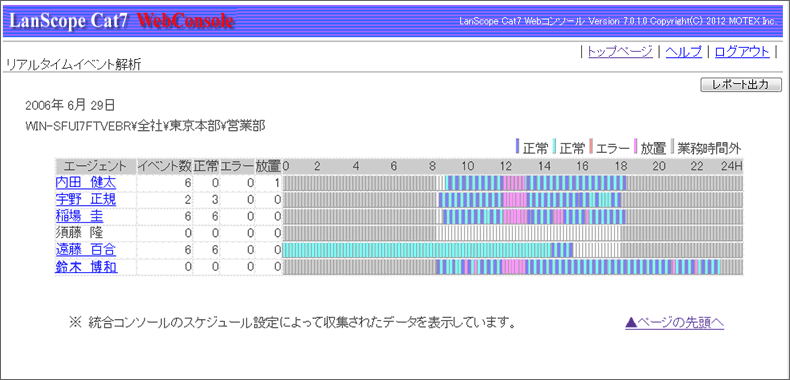790x380 pixels.
Task: Click long cyan bar in 遠藤 百合 timeline
Action: [417, 250]
